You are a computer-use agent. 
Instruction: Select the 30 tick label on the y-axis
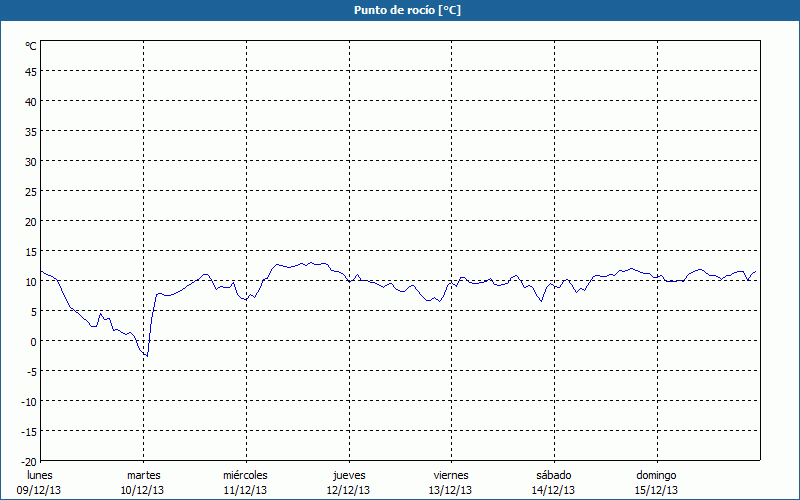30,161
